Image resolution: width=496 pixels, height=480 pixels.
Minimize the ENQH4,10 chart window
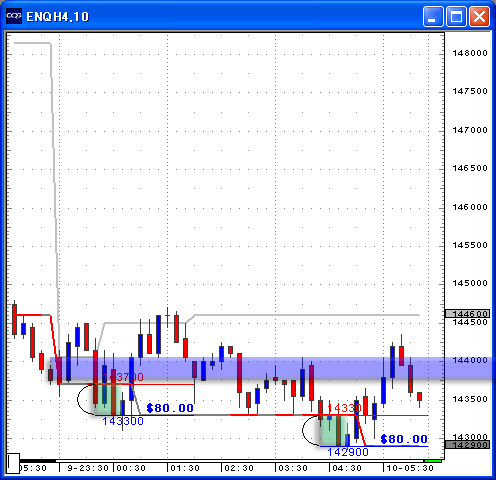click(x=433, y=16)
